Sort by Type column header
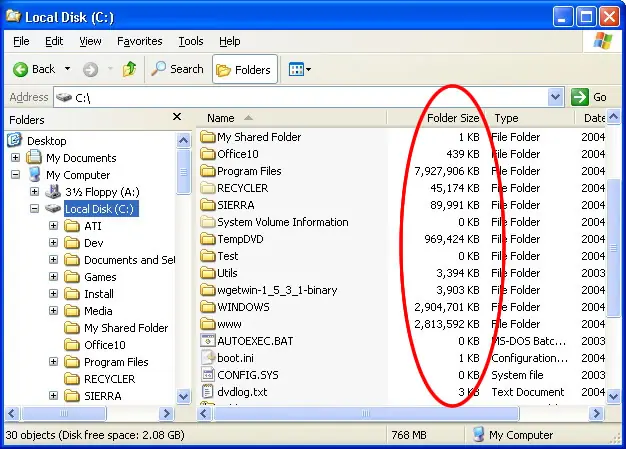This screenshot has height=449, width=626. (x=530, y=118)
